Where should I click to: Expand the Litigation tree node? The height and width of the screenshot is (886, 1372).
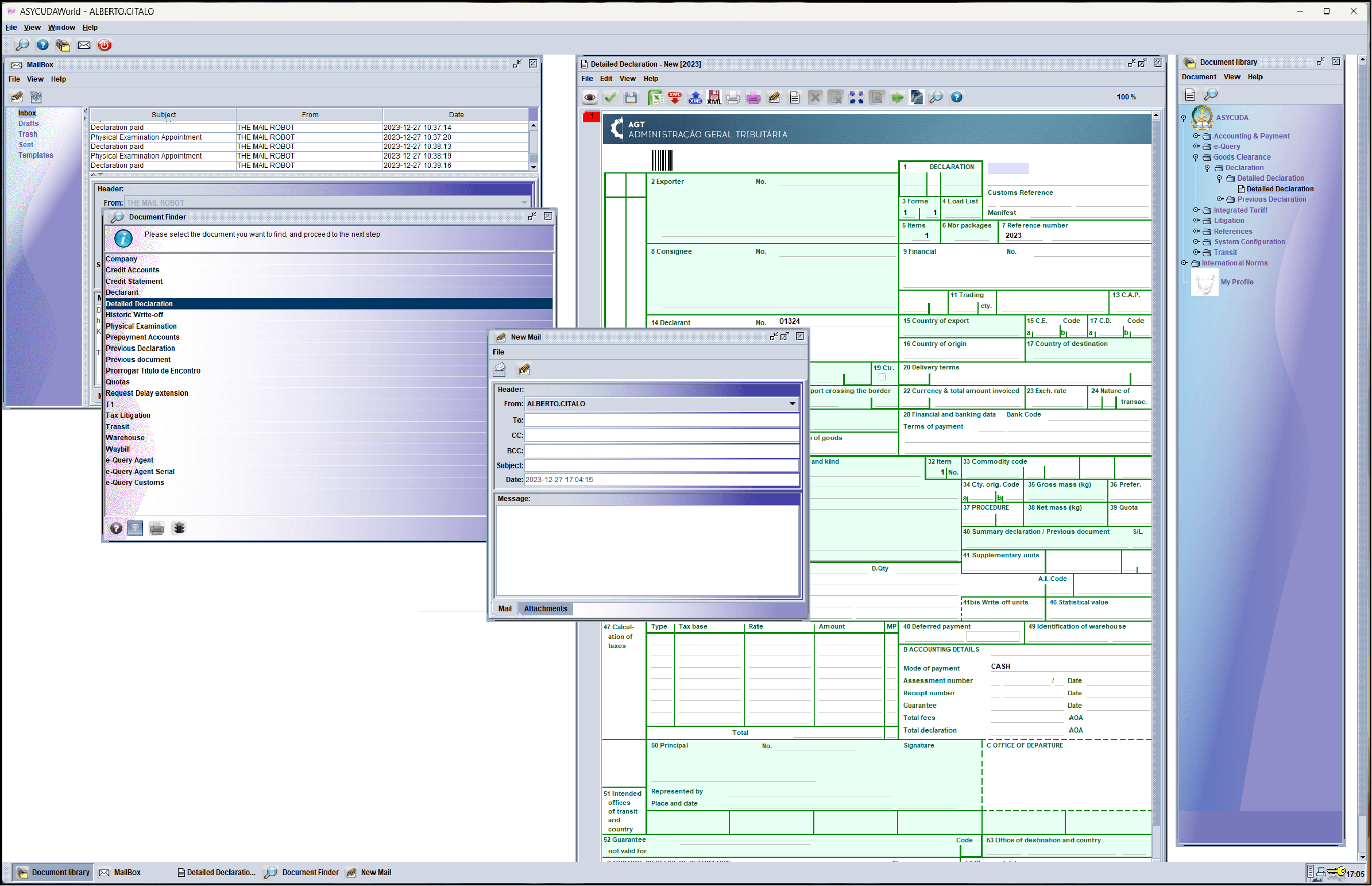[1196, 221]
